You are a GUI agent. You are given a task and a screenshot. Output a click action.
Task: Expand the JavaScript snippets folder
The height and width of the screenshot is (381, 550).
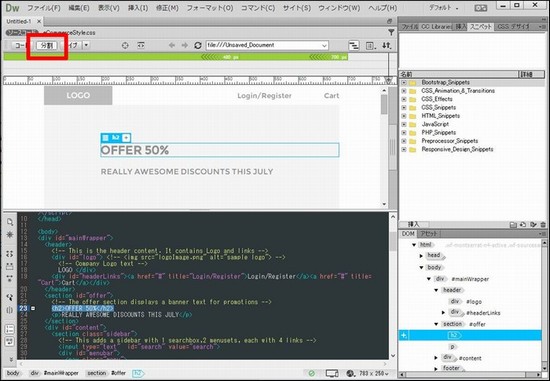[x=404, y=125]
